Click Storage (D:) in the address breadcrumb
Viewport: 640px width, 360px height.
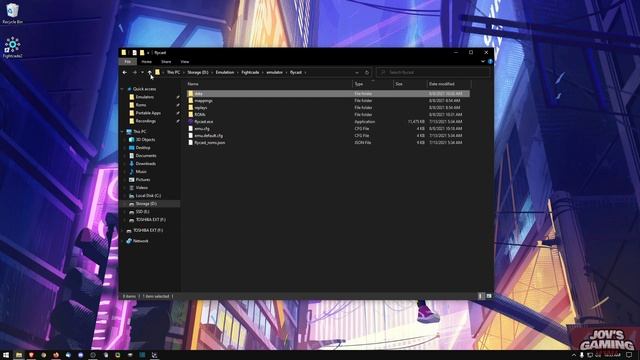click(198, 73)
